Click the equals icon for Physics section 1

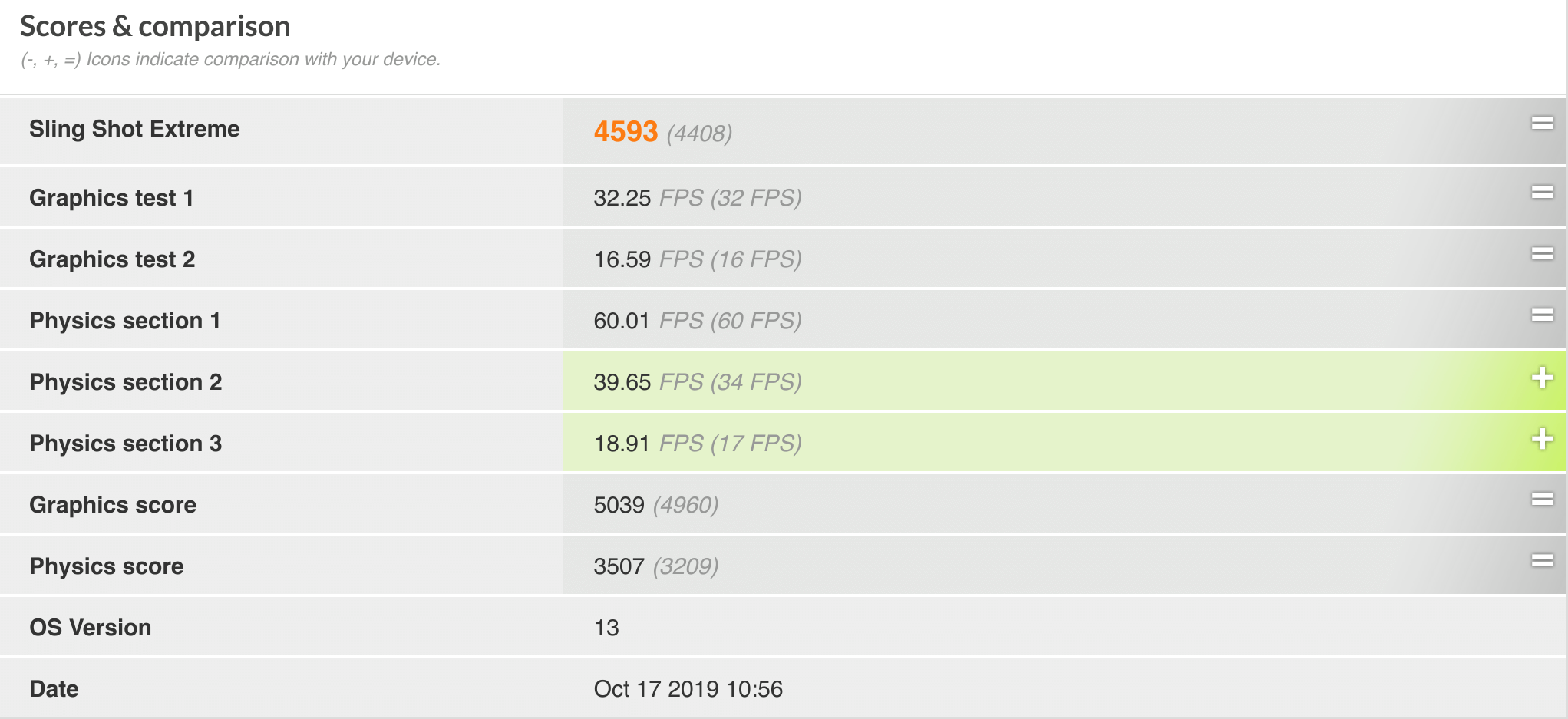[x=1542, y=315]
